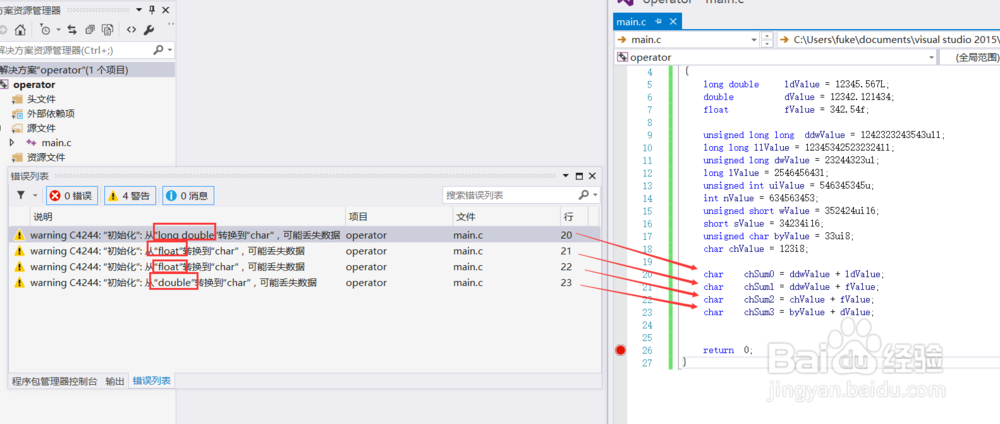Viewport: 1000px width, 424px height.
Task: Open the (全局范围) scope dropdown
Action: click(x=969, y=57)
